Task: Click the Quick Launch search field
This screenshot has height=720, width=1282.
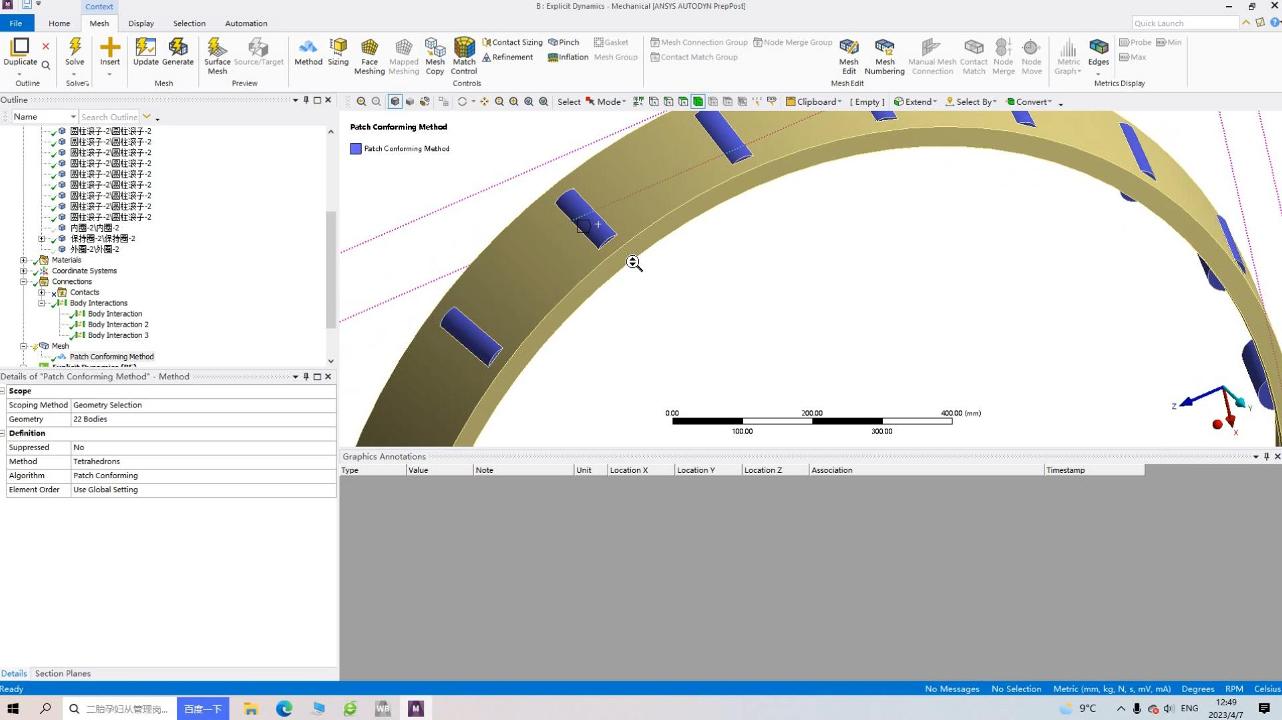Action: [1186, 23]
